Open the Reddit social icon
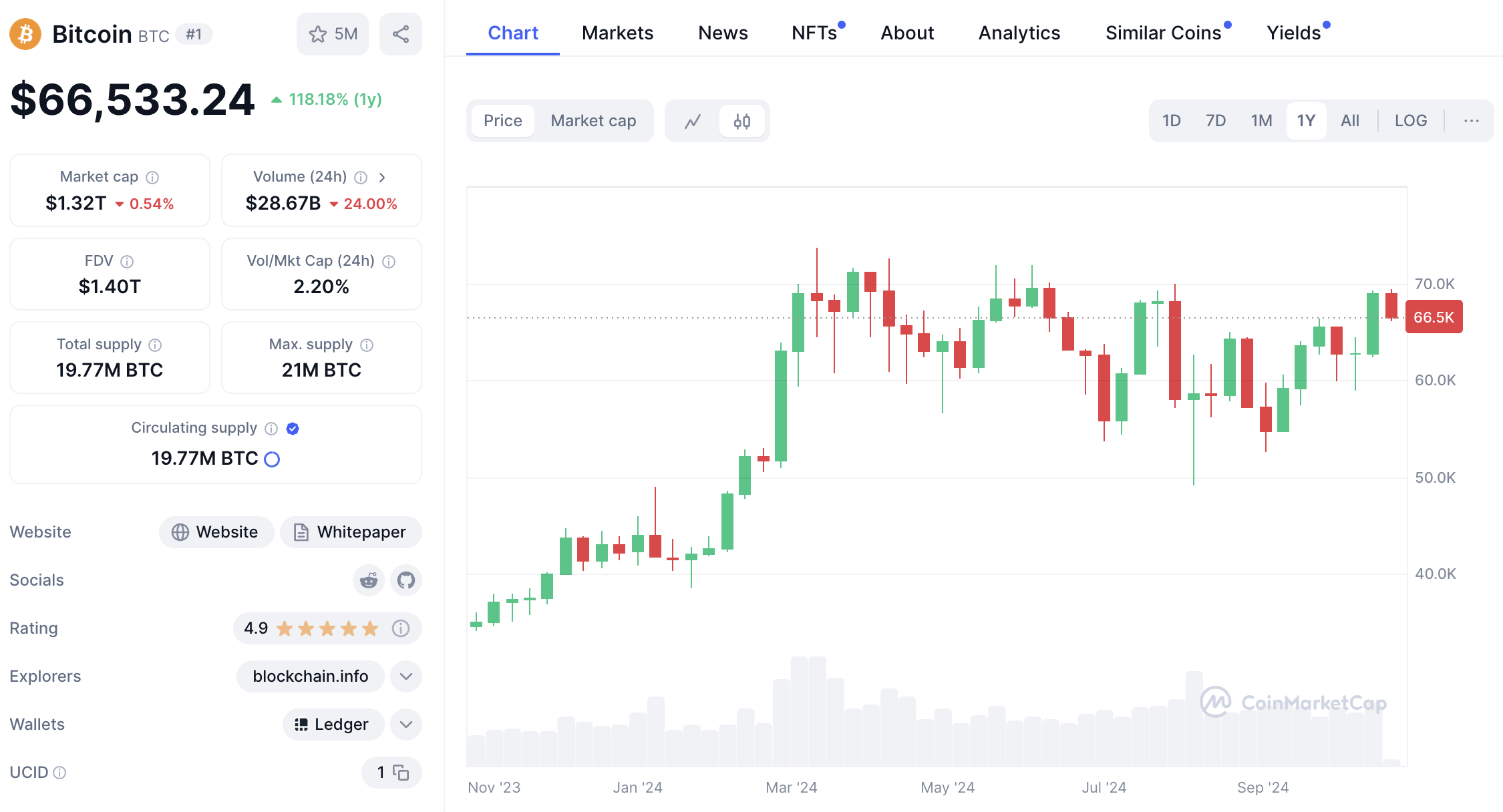1503x812 pixels. [x=369, y=580]
